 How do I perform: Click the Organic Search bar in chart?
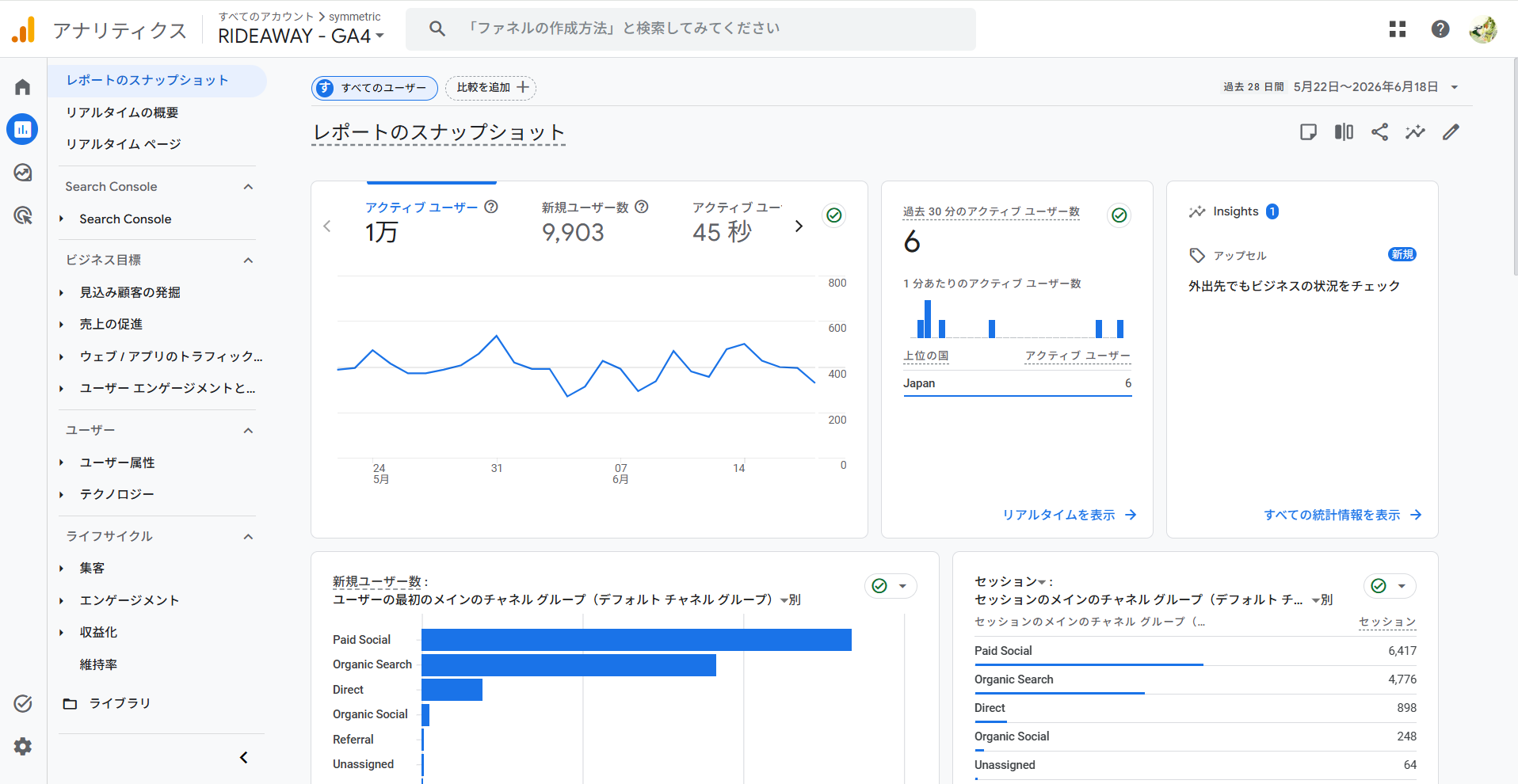[x=569, y=665]
